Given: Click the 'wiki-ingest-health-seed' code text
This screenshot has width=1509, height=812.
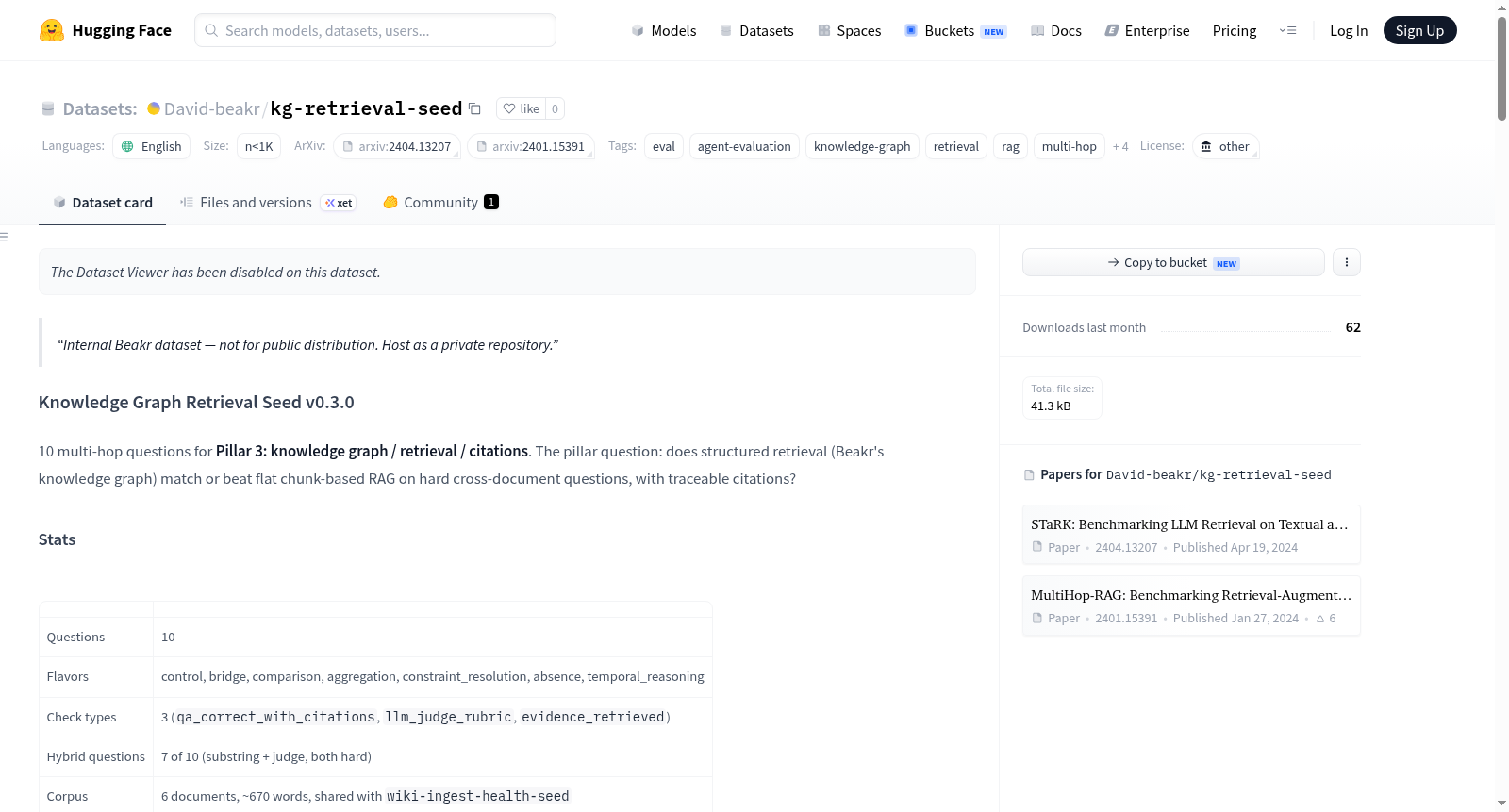Looking at the screenshot, I should pyautogui.click(x=478, y=796).
